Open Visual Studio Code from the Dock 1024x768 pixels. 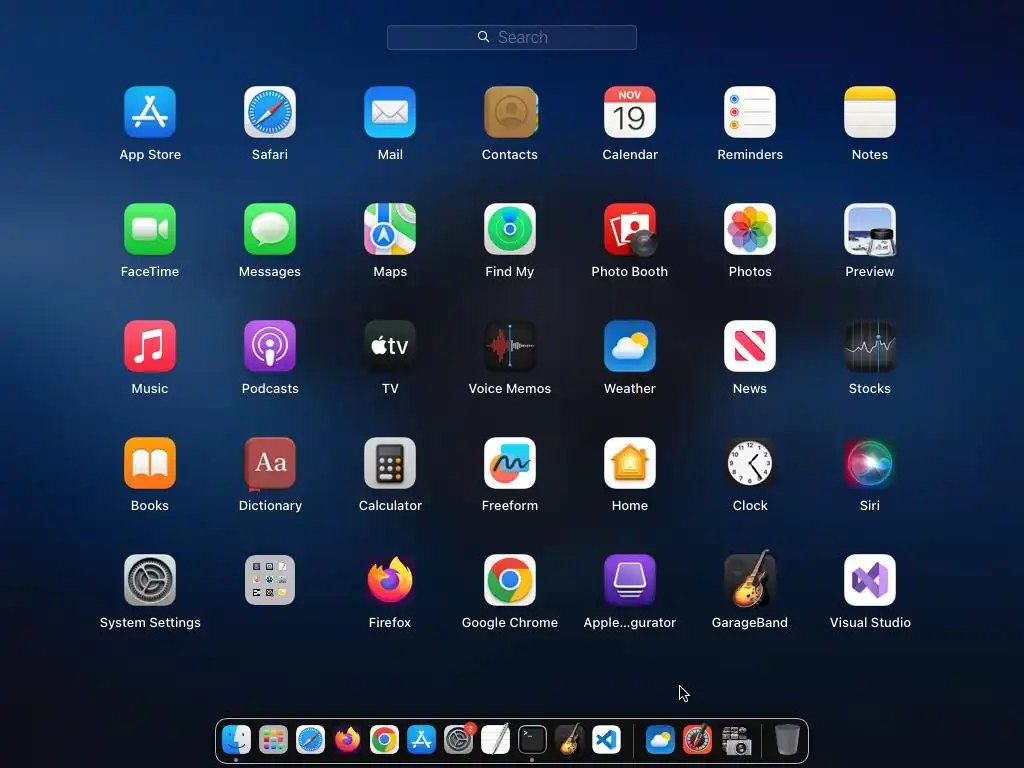[x=606, y=740]
